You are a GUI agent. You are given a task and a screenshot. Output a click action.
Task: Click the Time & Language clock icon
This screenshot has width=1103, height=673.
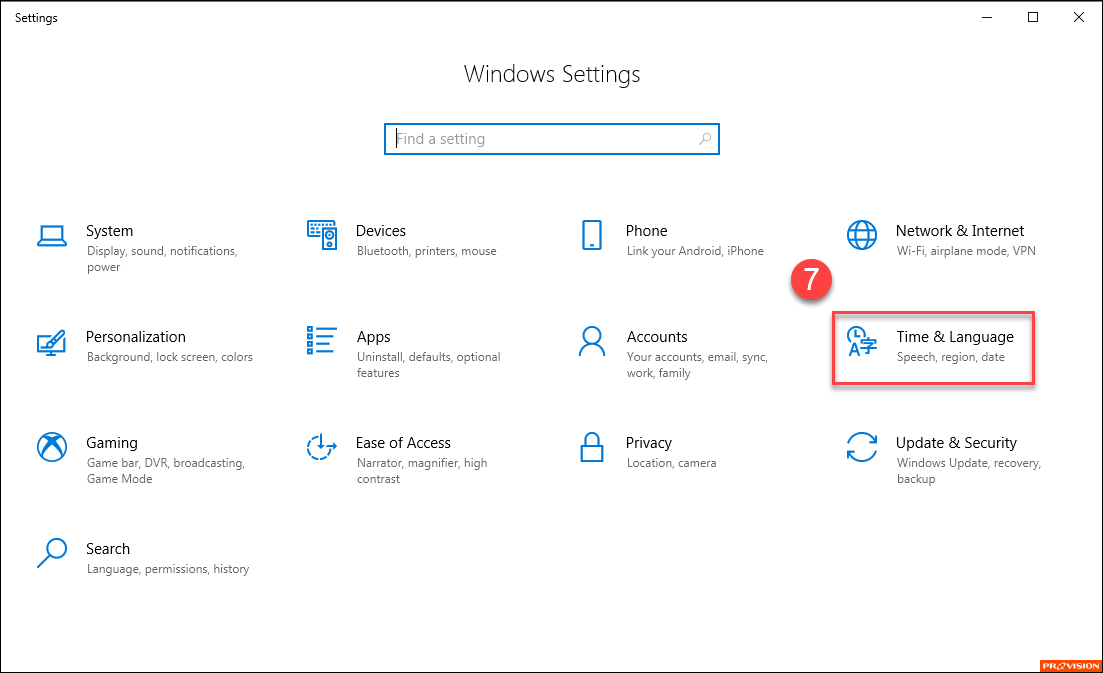tap(862, 341)
